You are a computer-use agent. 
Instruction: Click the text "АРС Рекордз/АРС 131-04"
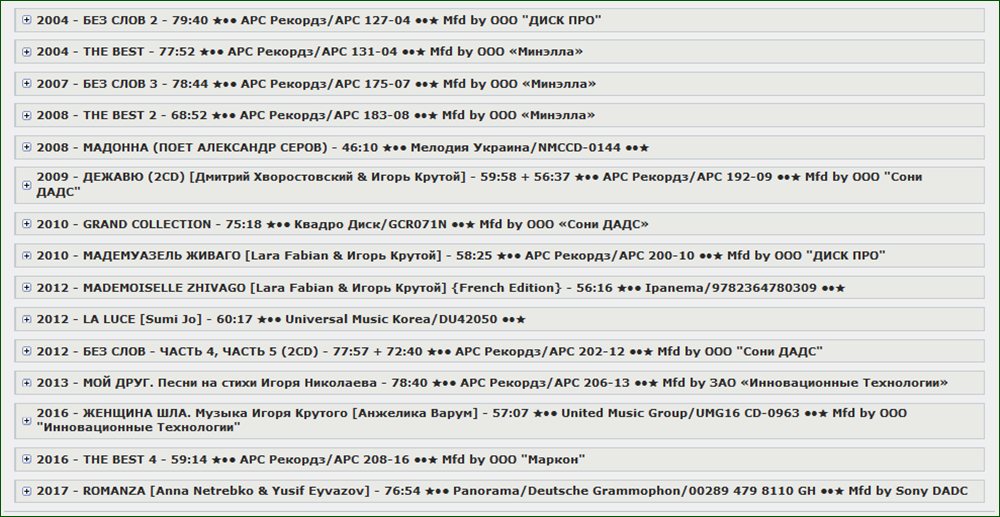point(312,52)
